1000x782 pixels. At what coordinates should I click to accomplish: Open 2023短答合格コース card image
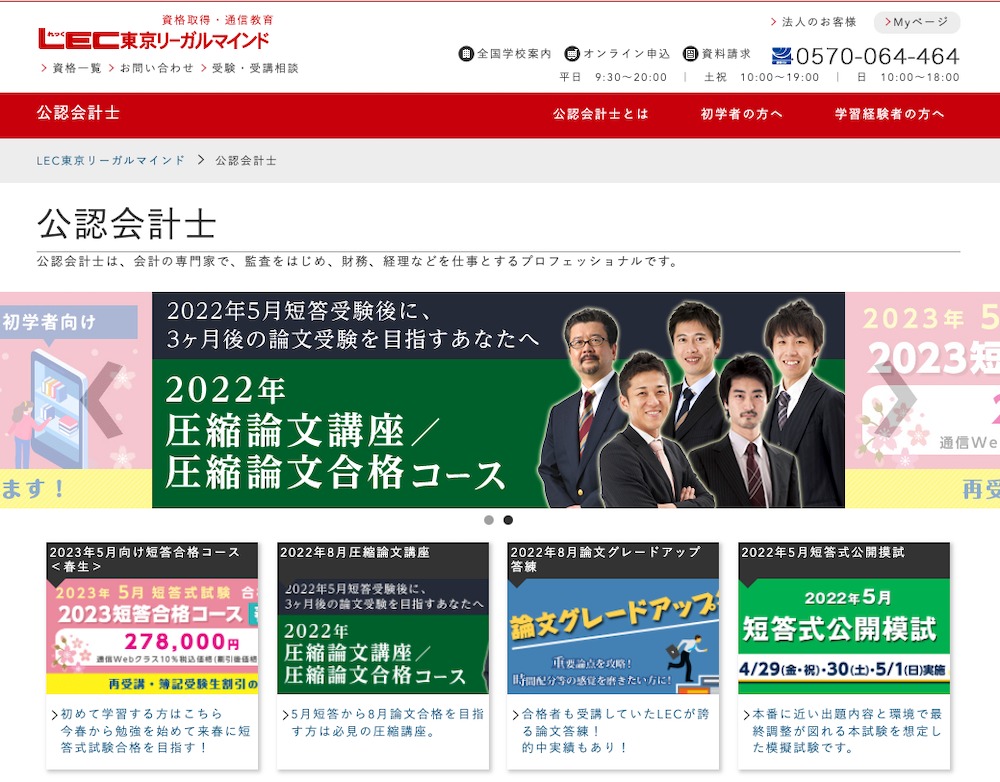[x=152, y=636]
